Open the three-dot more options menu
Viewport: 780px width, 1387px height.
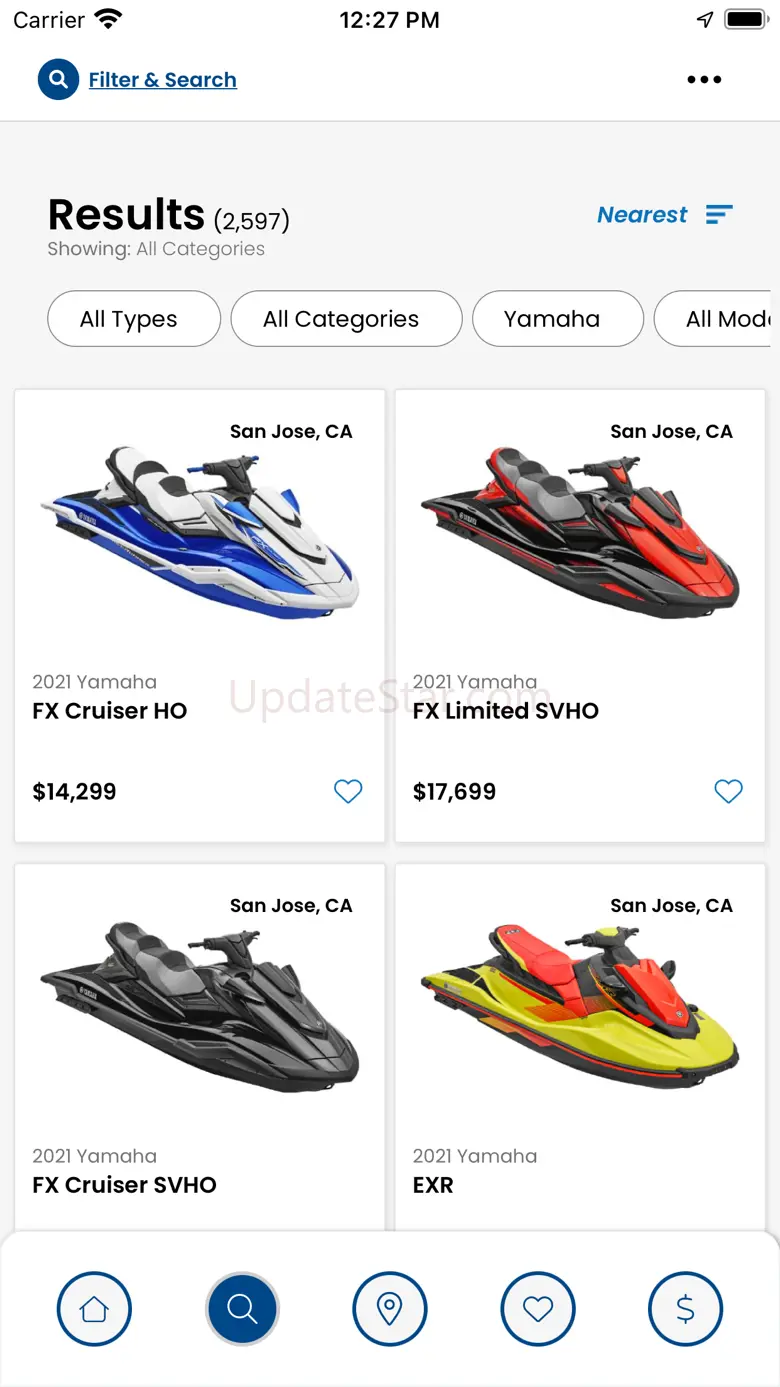pos(704,80)
